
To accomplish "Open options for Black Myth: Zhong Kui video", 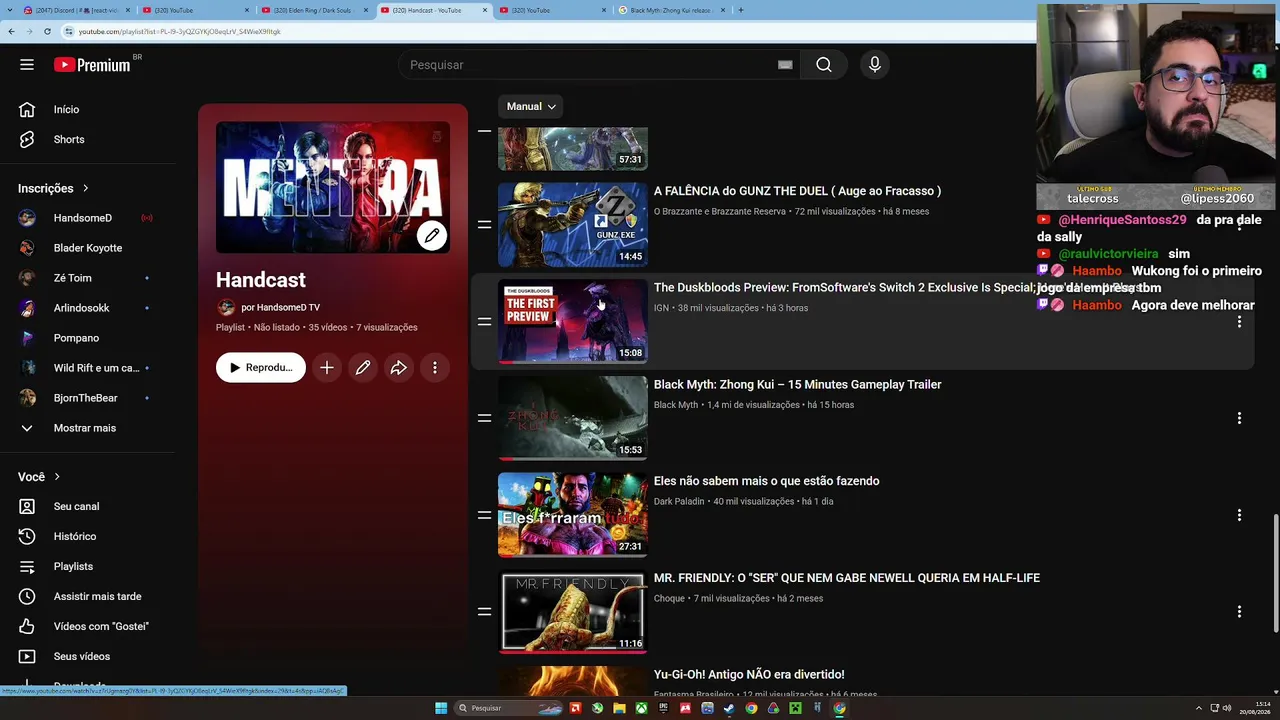I will pos(1239,418).
